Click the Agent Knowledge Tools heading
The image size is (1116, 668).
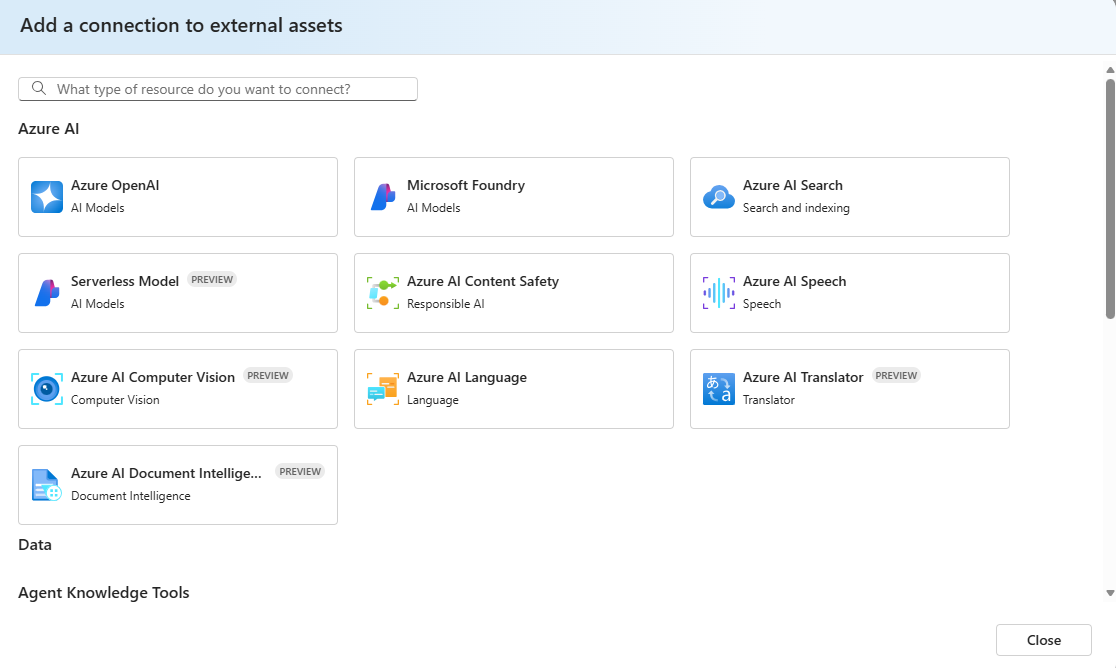(104, 593)
